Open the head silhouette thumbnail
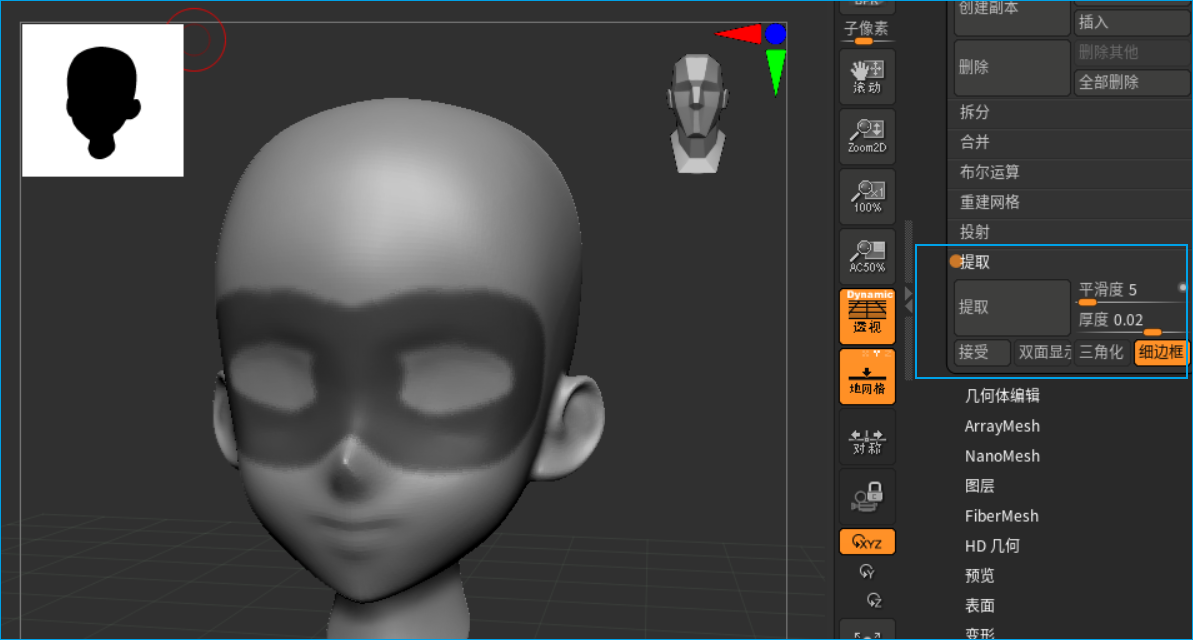 (103, 100)
